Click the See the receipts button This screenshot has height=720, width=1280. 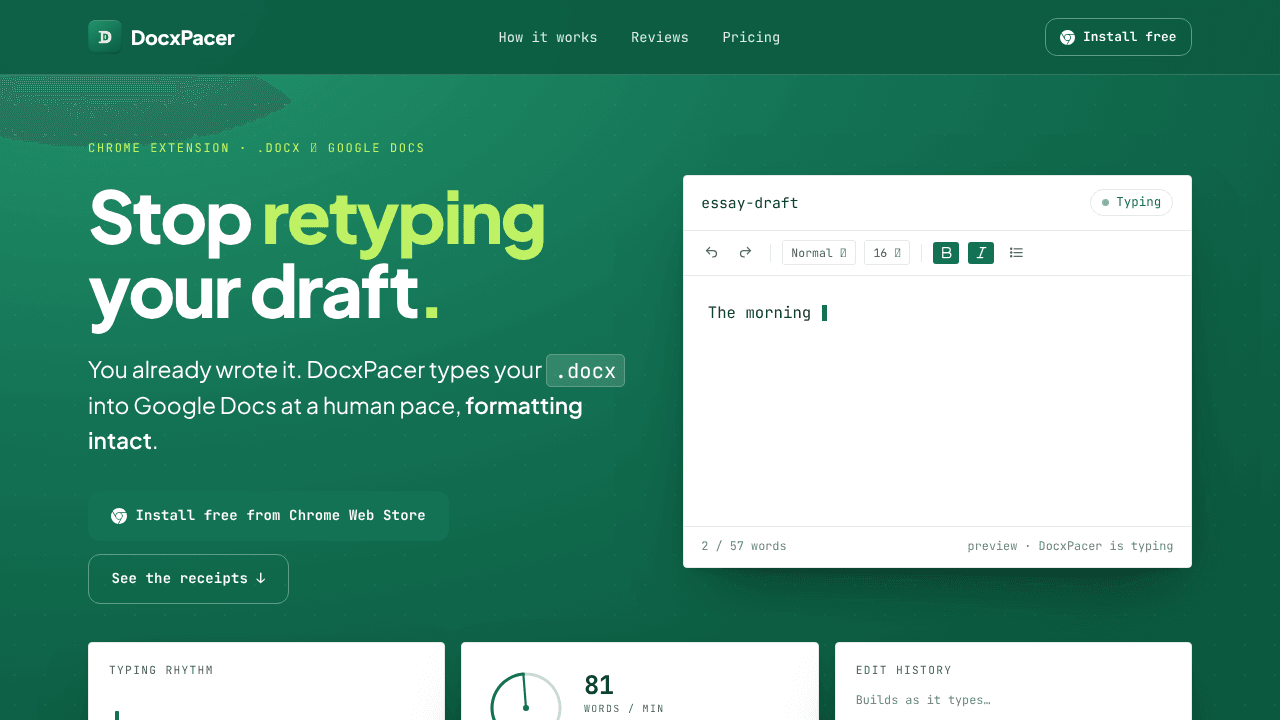188,579
